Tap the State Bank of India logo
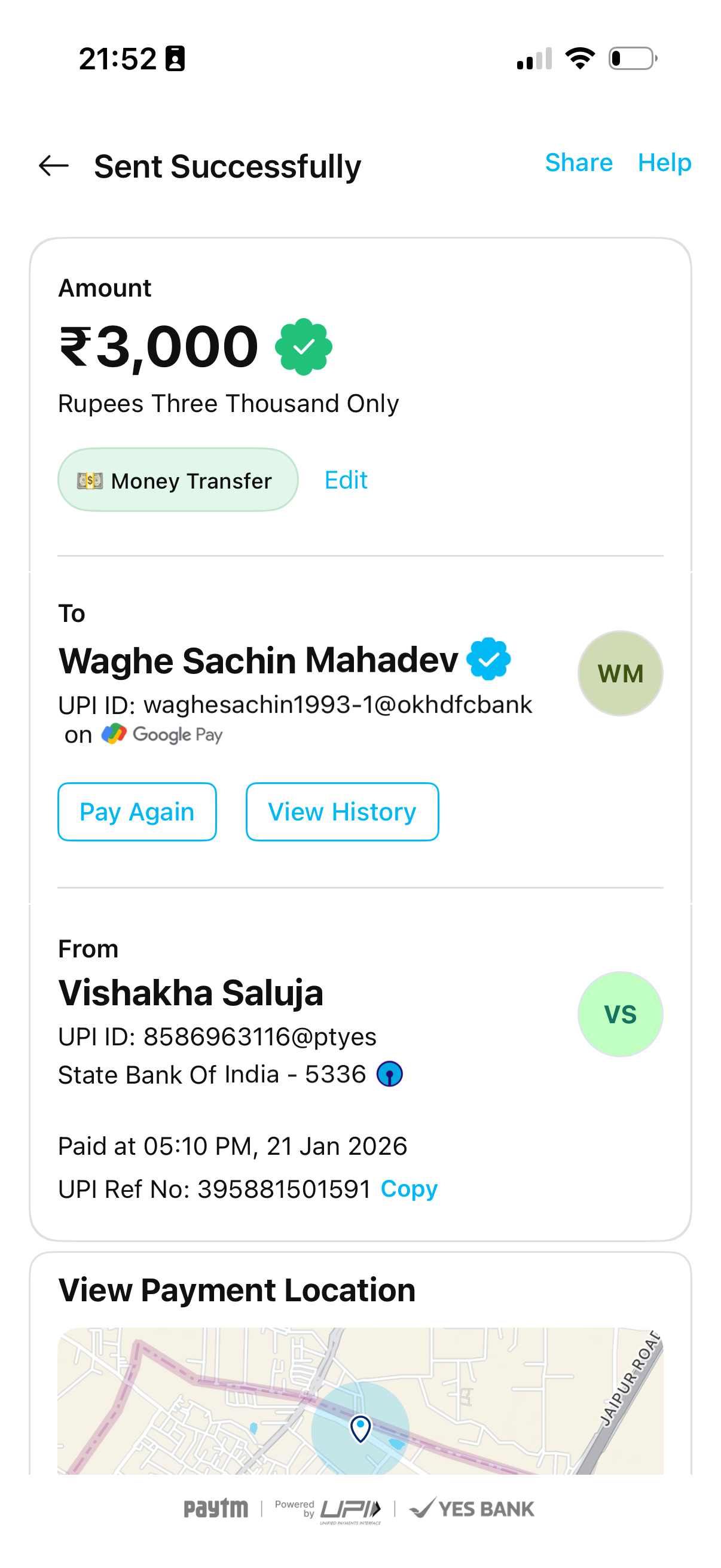This screenshot has width=721, height=1568. [389, 1075]
